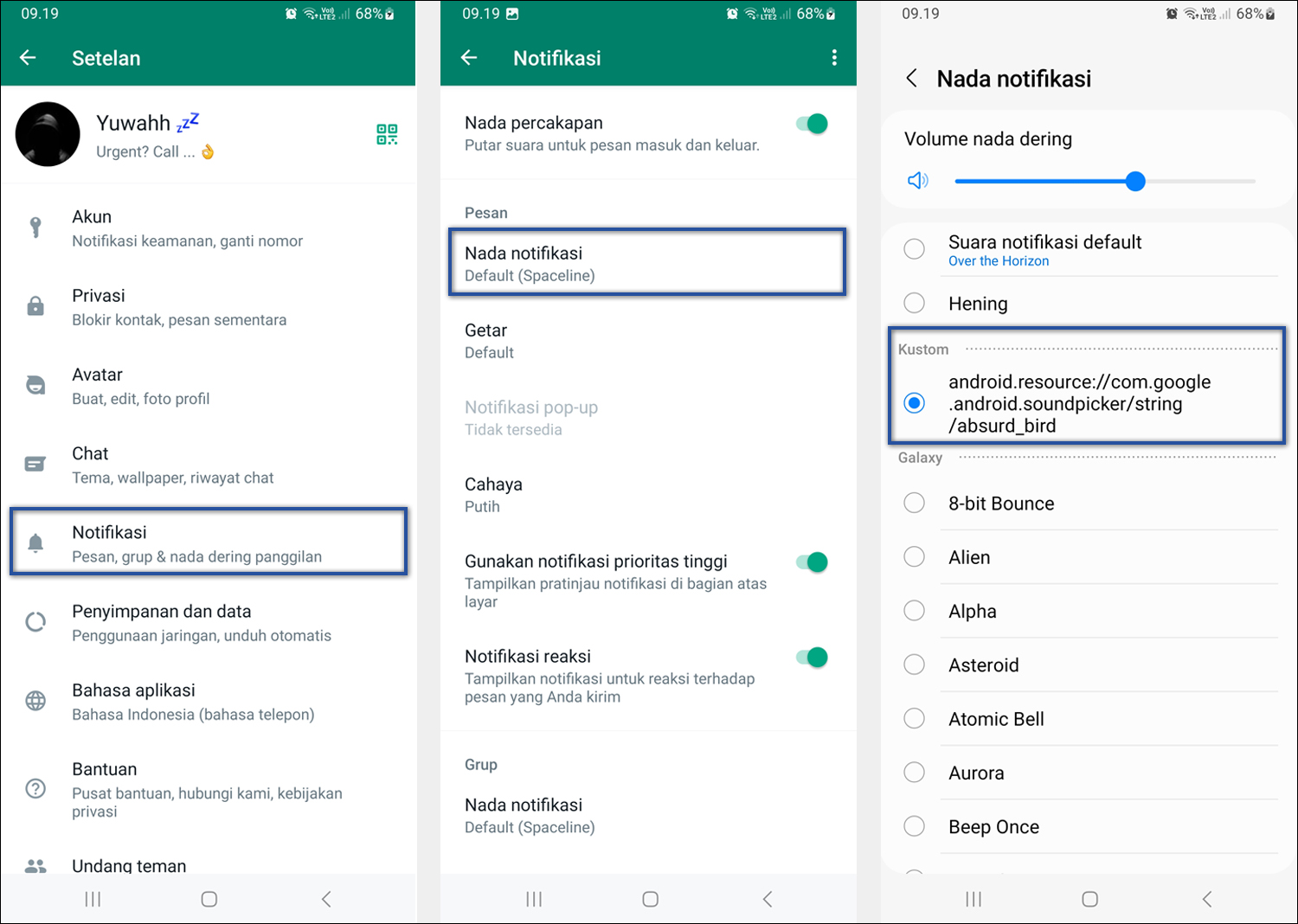
Task: Open the Cahaya Putih light setting
Action: click(647, 495)
